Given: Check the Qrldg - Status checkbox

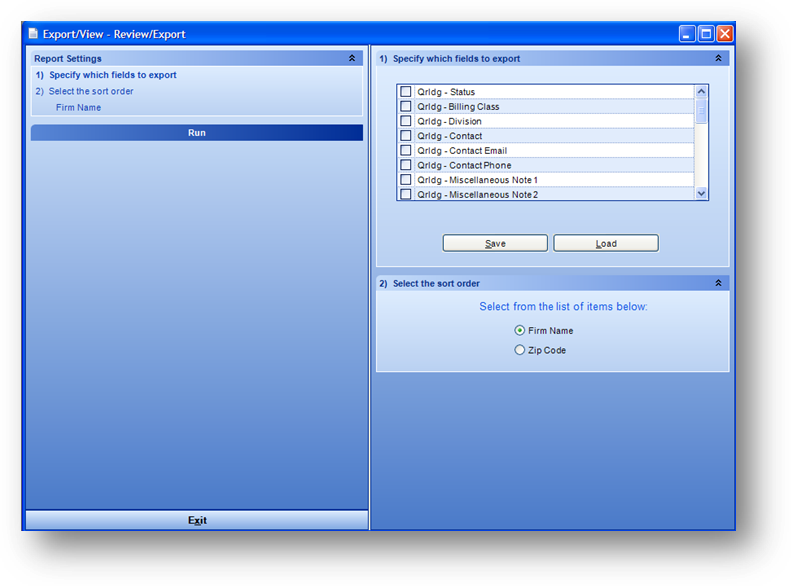Looking at the screenshot, I should [x=406, y=92].
